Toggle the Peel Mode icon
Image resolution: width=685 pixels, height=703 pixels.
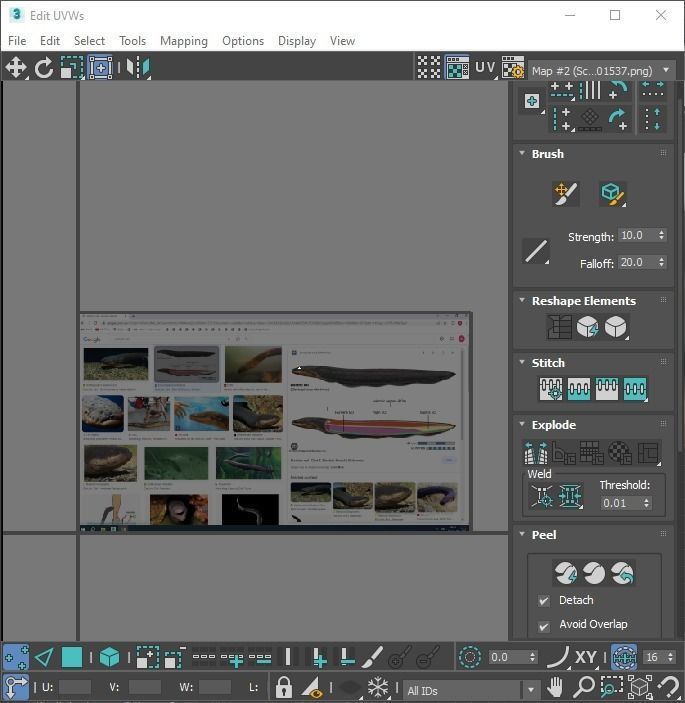tap(594, 573)
